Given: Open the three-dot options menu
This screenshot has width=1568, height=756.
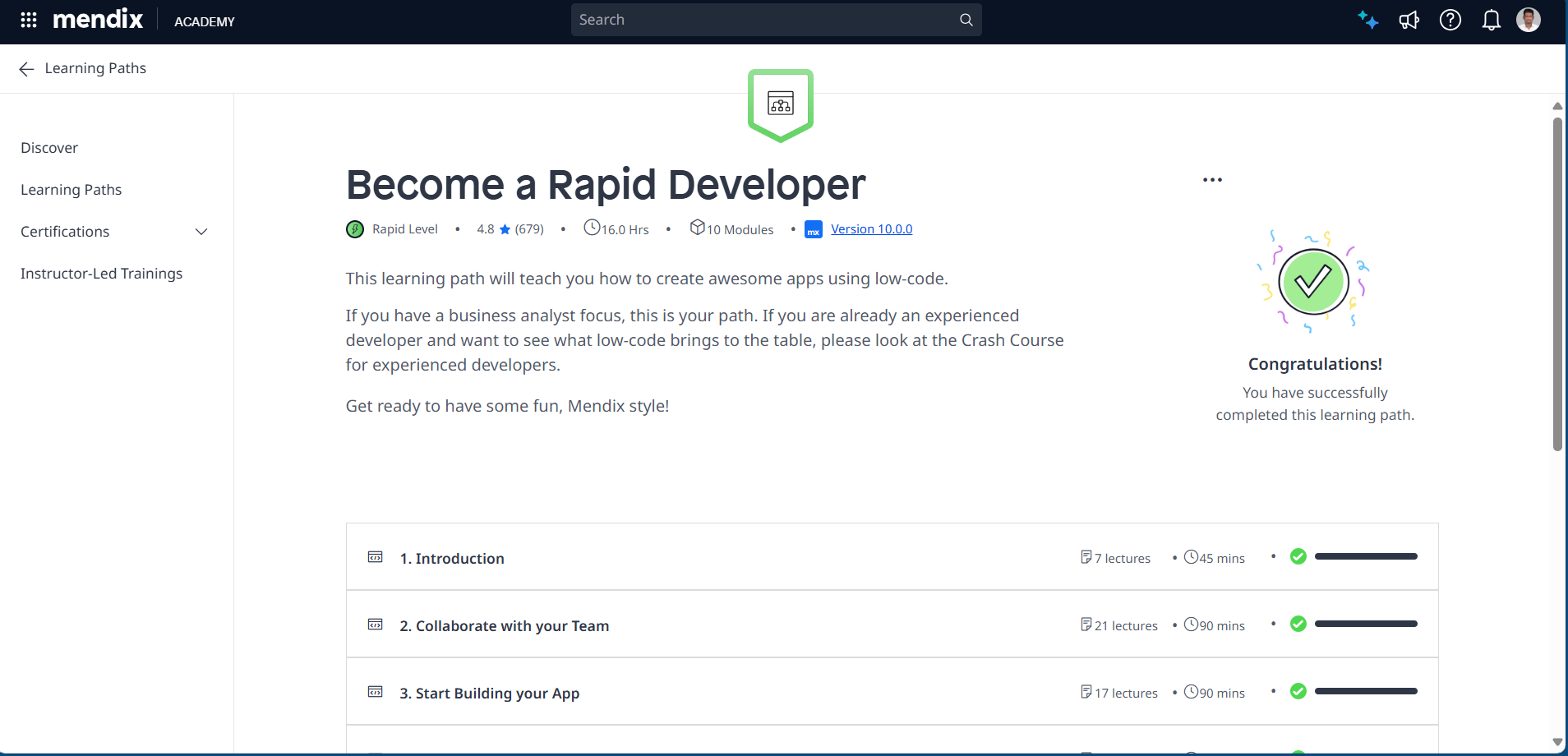Looking at the screenshot, I should (x=1213, y=179).
